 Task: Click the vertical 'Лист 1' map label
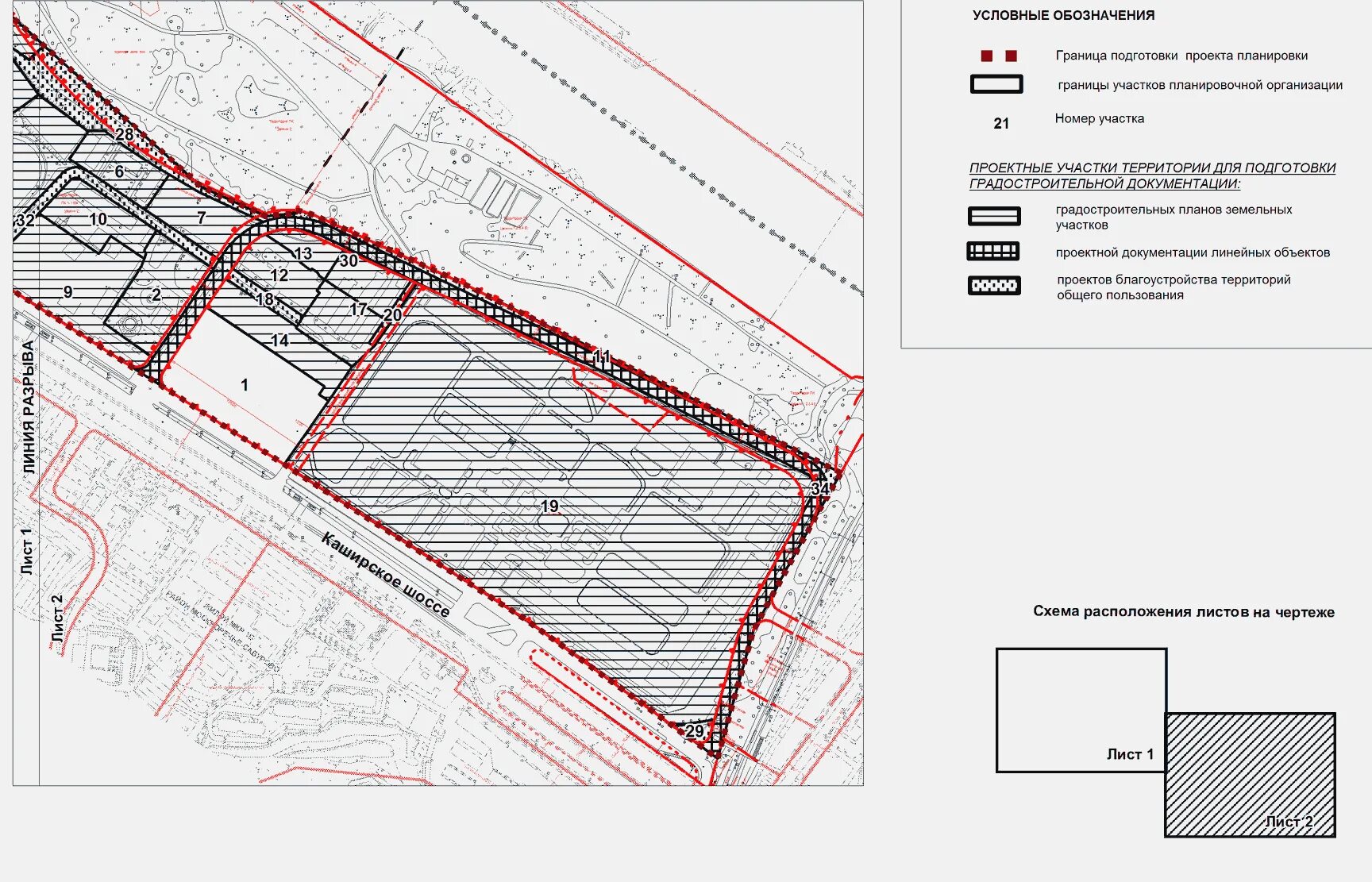pos(27,550)
